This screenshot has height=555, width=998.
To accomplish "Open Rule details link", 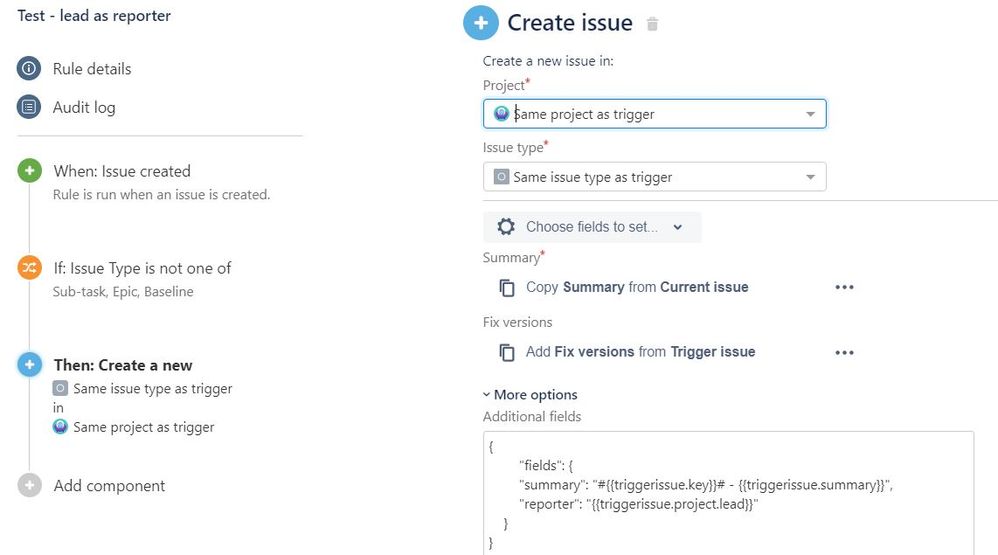I will coord(92,69).
